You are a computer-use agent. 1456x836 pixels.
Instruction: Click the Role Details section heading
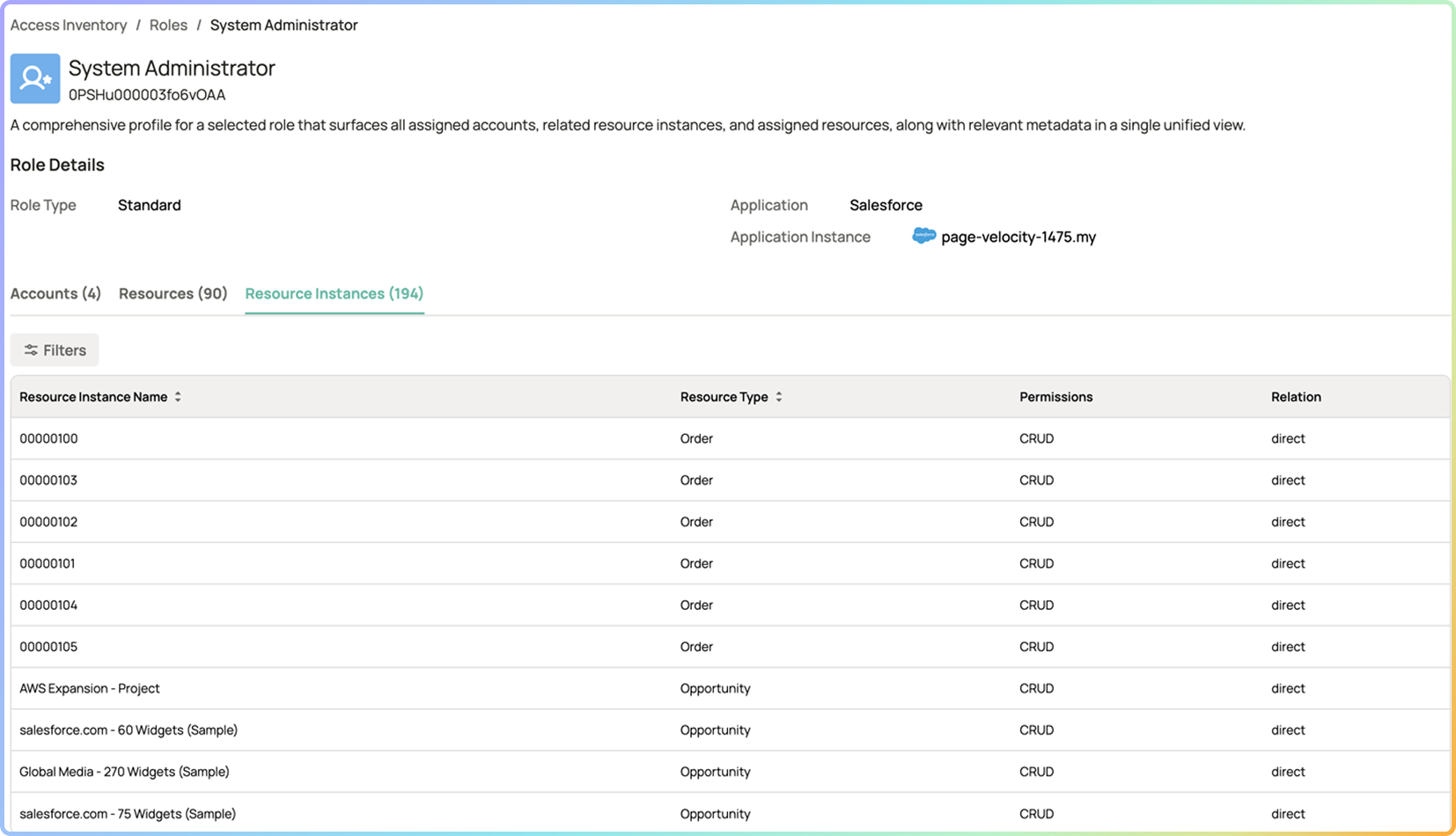57,165
